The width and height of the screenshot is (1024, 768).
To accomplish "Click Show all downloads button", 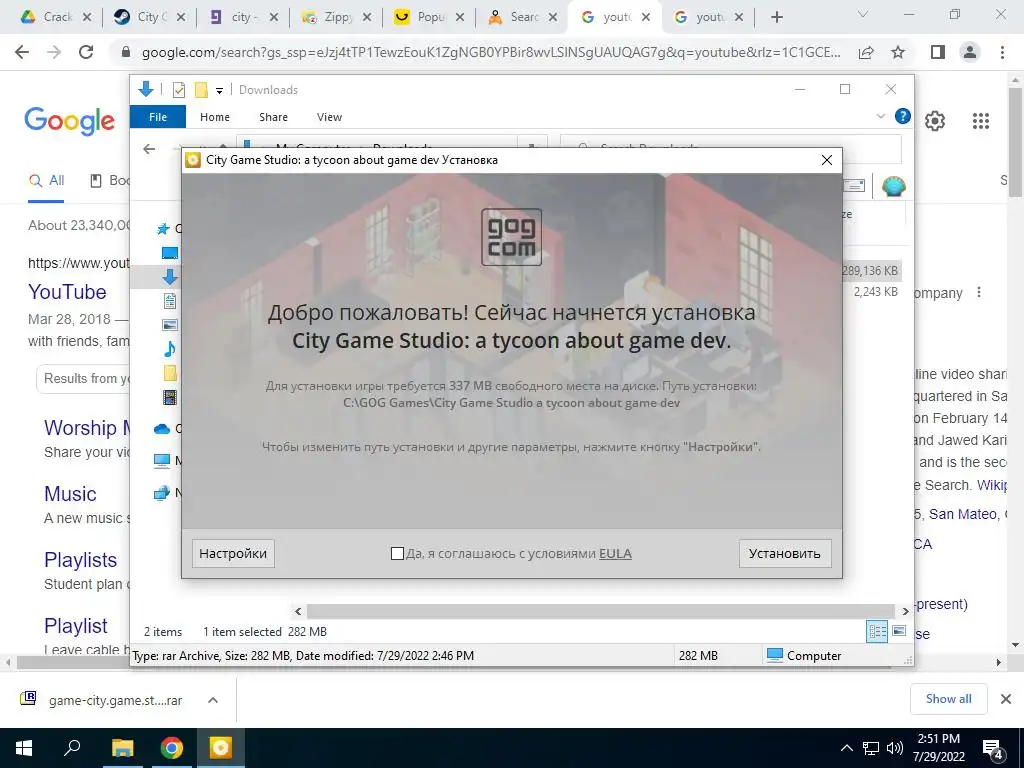I will 948,699.
